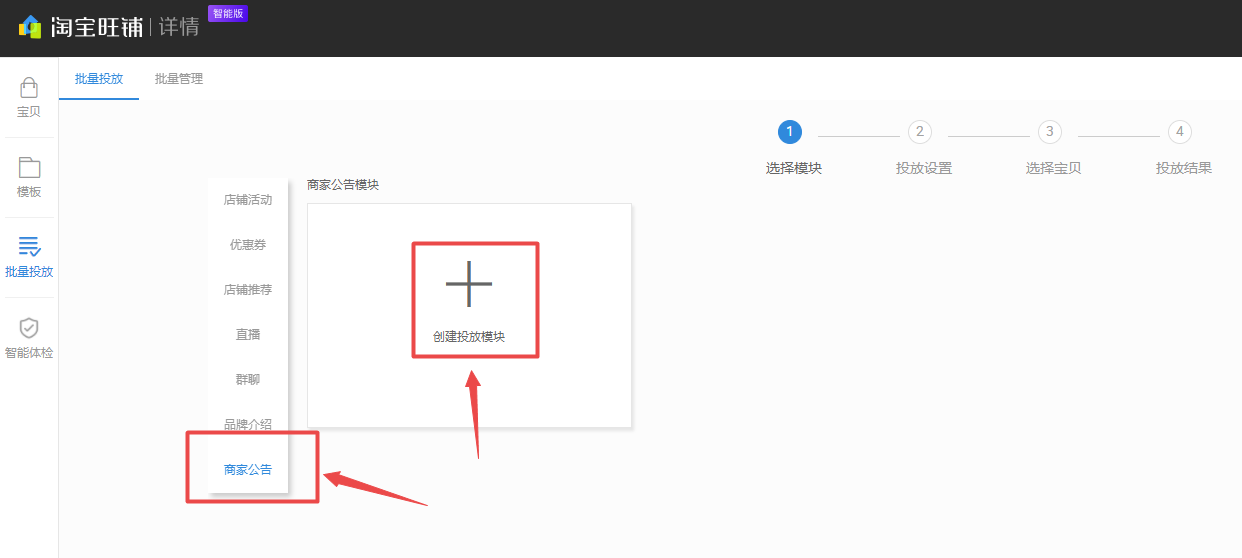
Task: Click step 4 circle
Action: 1180,132
